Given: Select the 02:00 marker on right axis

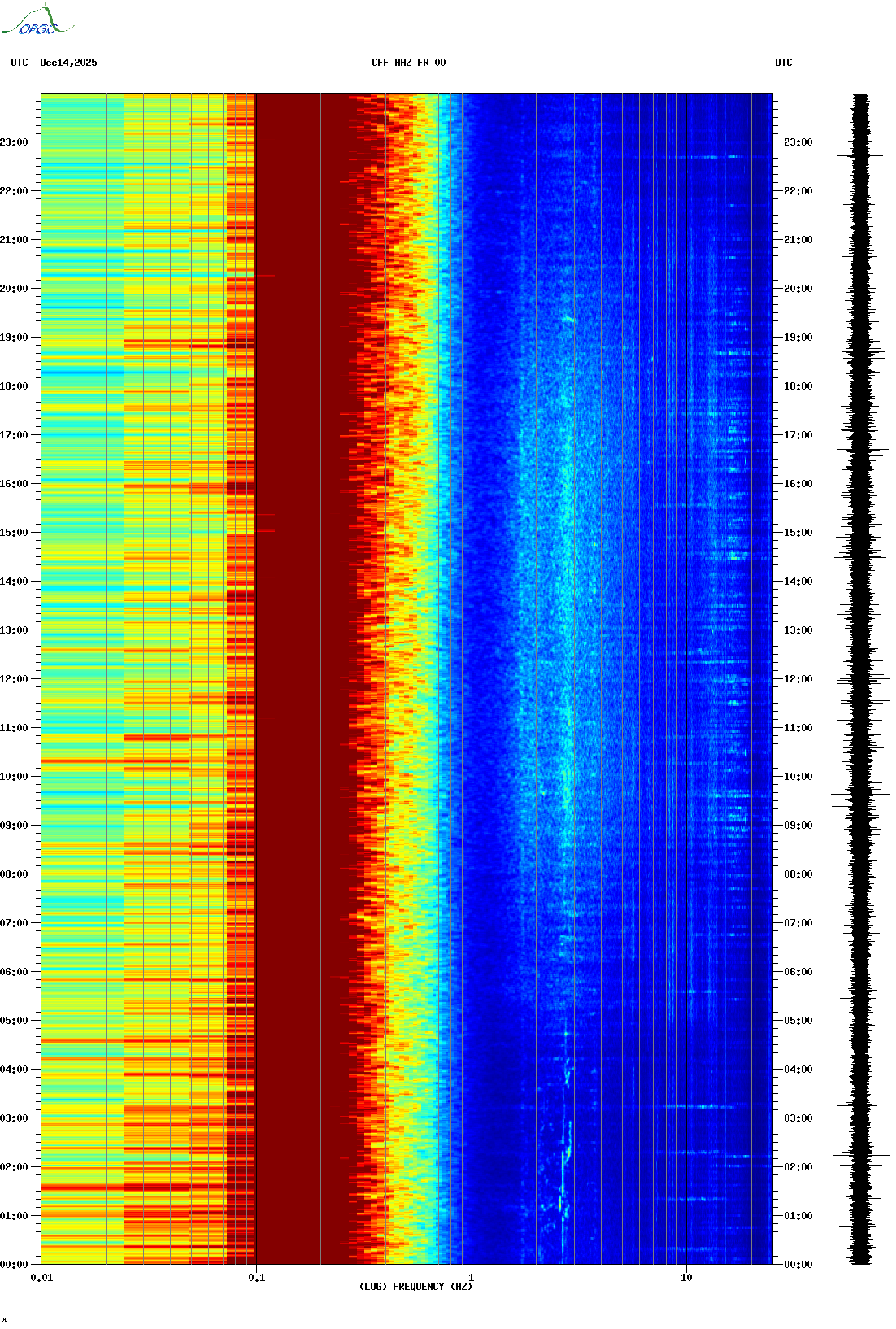Looking at the screenshot, I should click(798, 1167).
